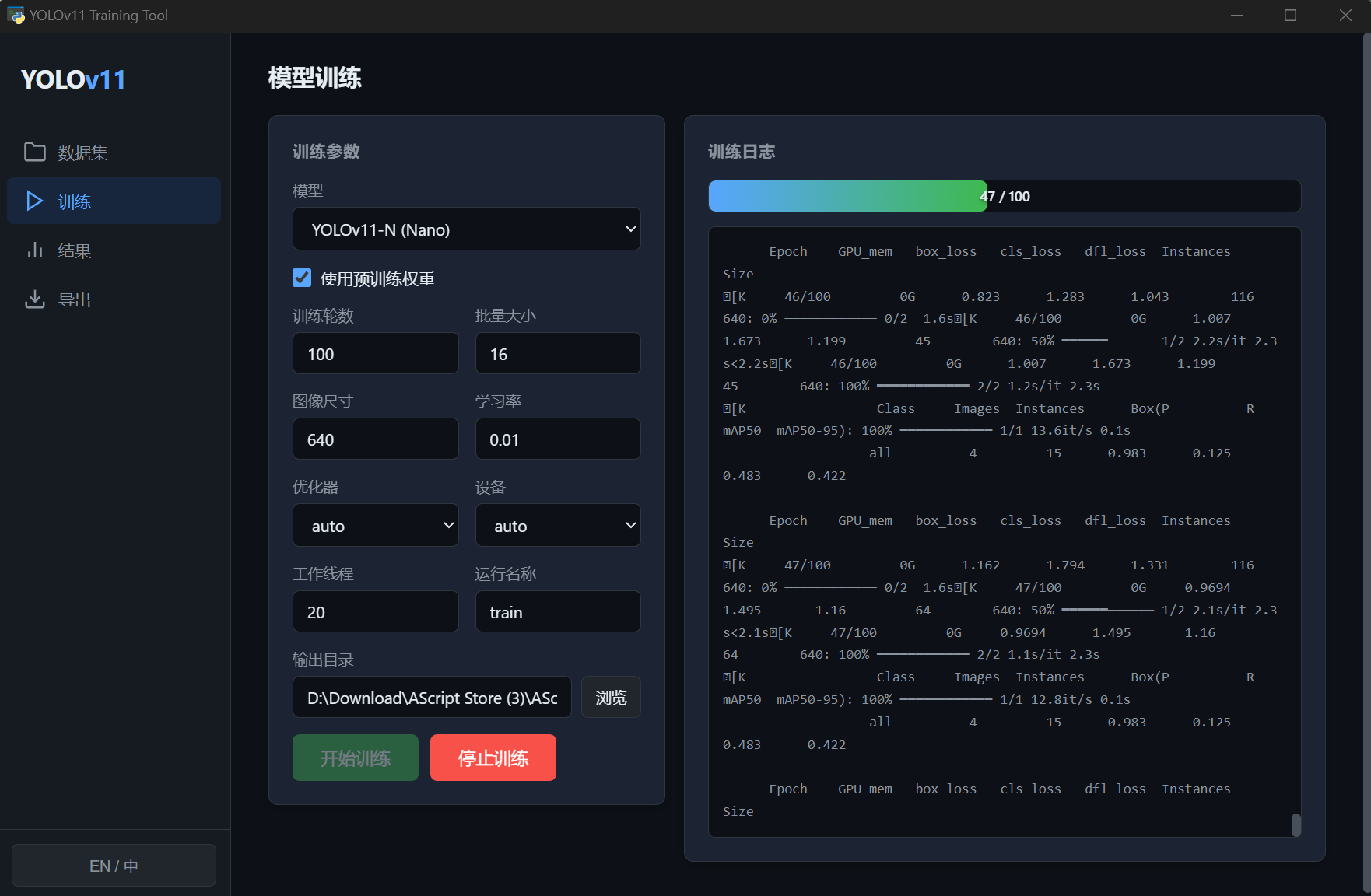Click the bar chart icon for 结果

(x=35, y=250)
